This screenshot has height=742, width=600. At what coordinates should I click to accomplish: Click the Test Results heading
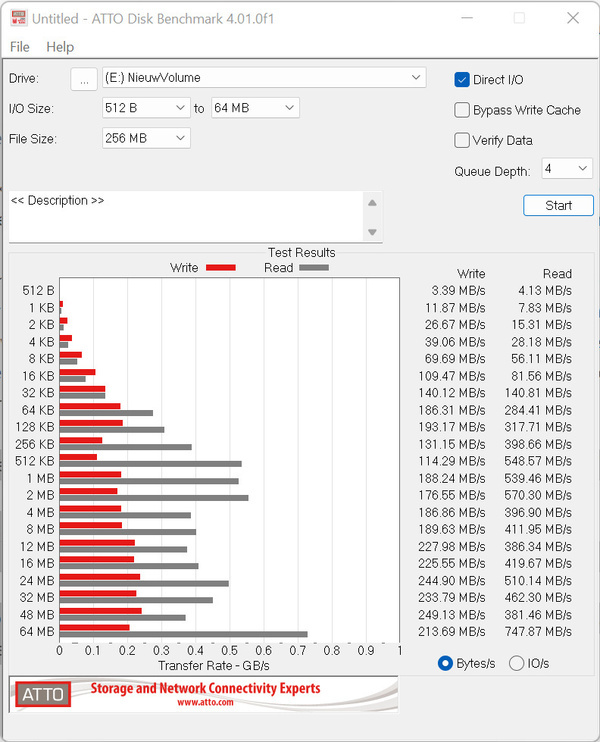302,252
